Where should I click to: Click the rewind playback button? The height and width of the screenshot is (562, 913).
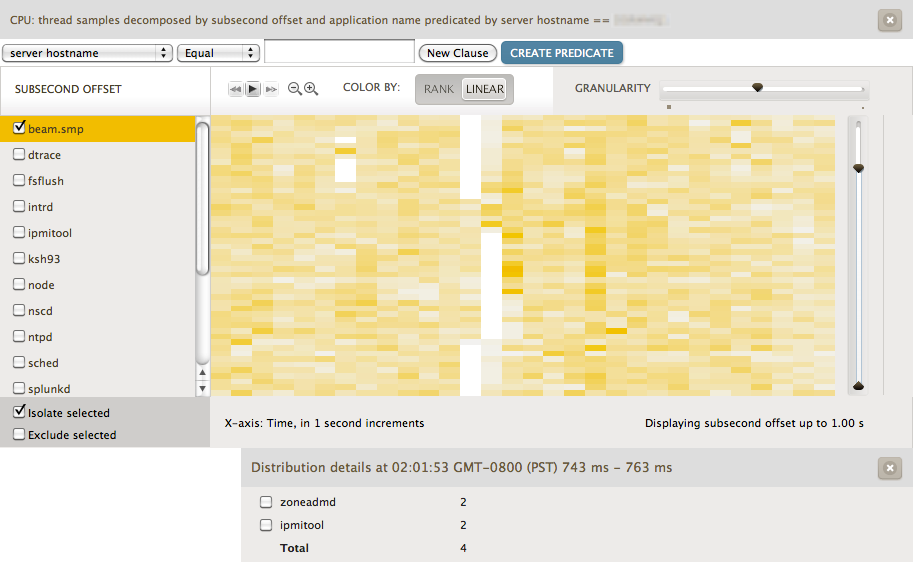coord(236,89)
